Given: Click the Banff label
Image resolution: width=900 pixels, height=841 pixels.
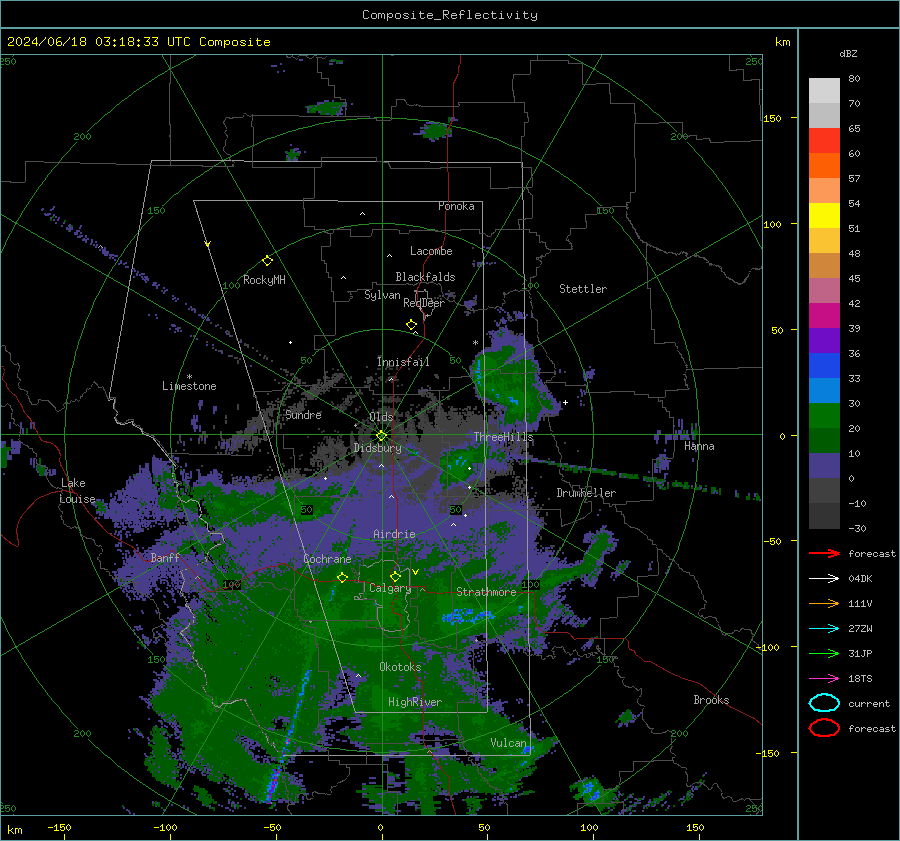Looking at the screenshot, I should pos(165,557).
